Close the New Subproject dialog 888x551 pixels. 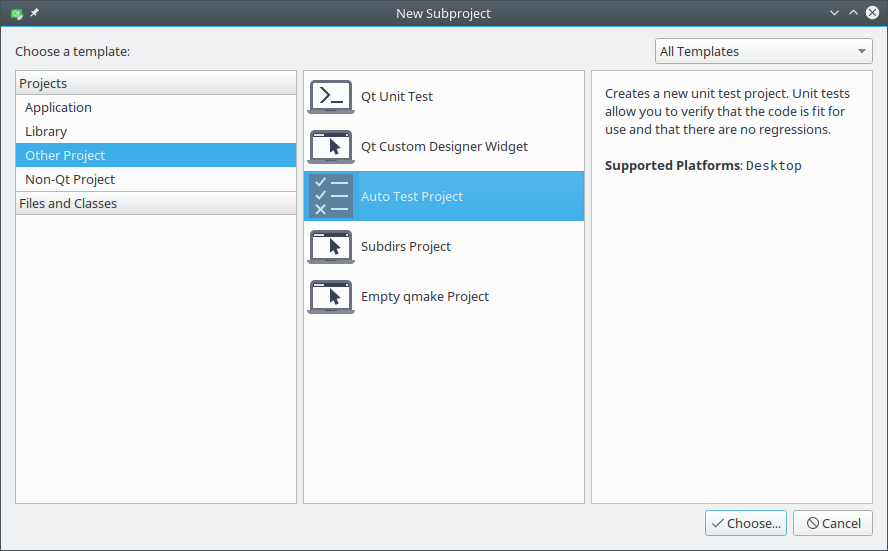[873, 12]
